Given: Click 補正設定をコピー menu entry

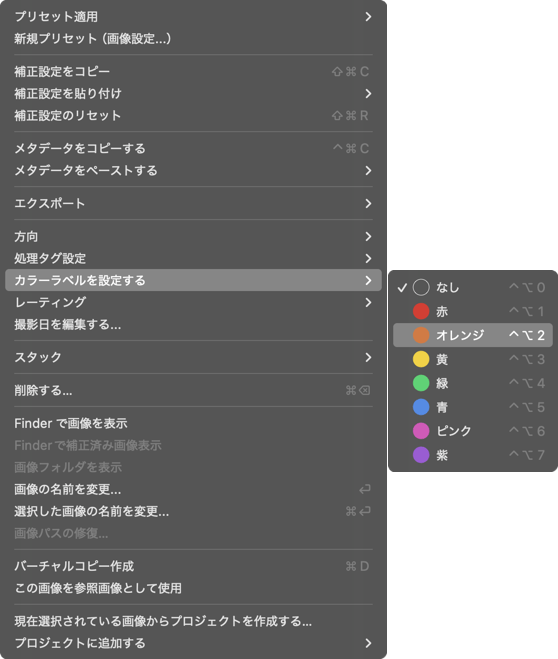Looking at the screenshot, I should (x=193, y=71).
